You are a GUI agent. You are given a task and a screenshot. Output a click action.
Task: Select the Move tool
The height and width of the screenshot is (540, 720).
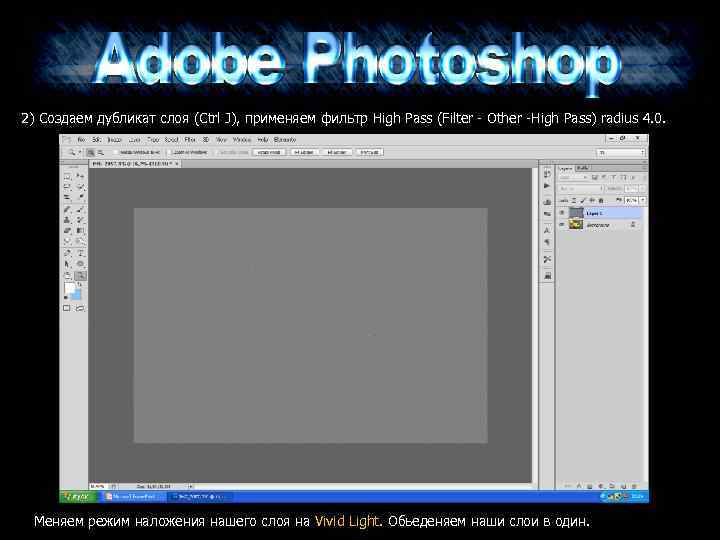coord(80,176)
